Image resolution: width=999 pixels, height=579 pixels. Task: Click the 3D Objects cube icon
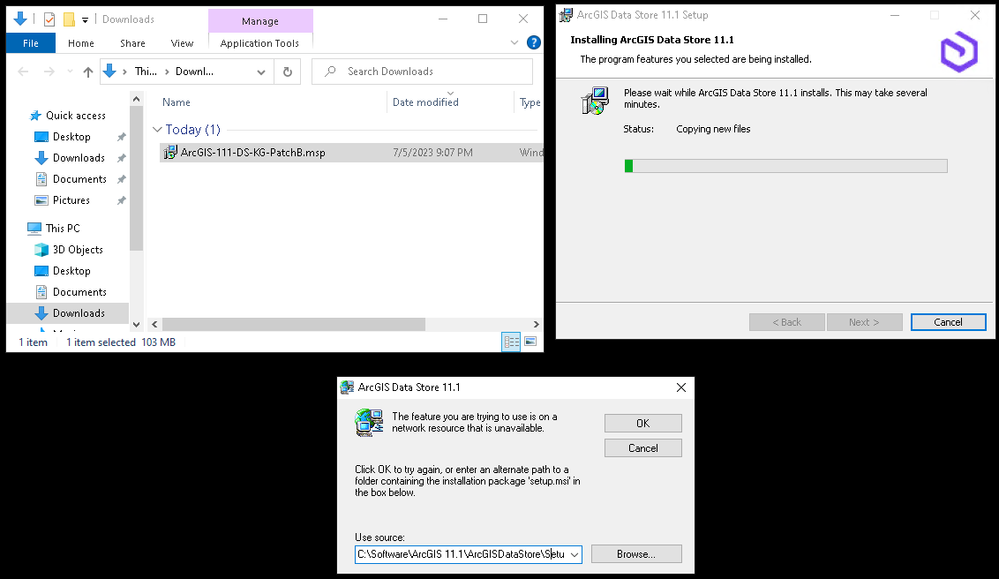(x=41, y=250)
